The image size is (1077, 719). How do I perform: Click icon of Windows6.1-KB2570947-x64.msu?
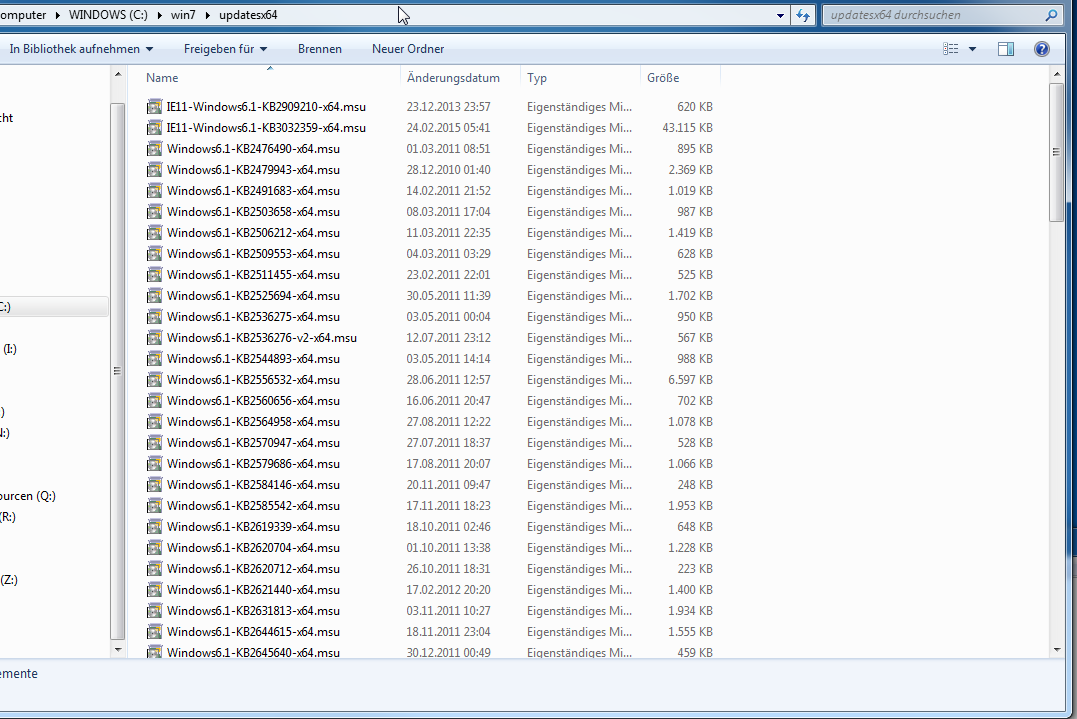(155, 443)
